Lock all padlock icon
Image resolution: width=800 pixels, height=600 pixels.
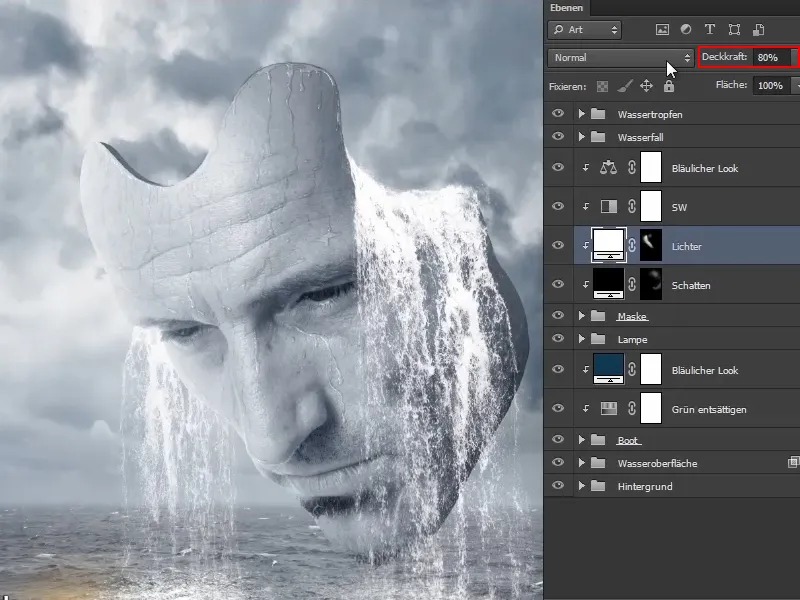click(669, 86)
